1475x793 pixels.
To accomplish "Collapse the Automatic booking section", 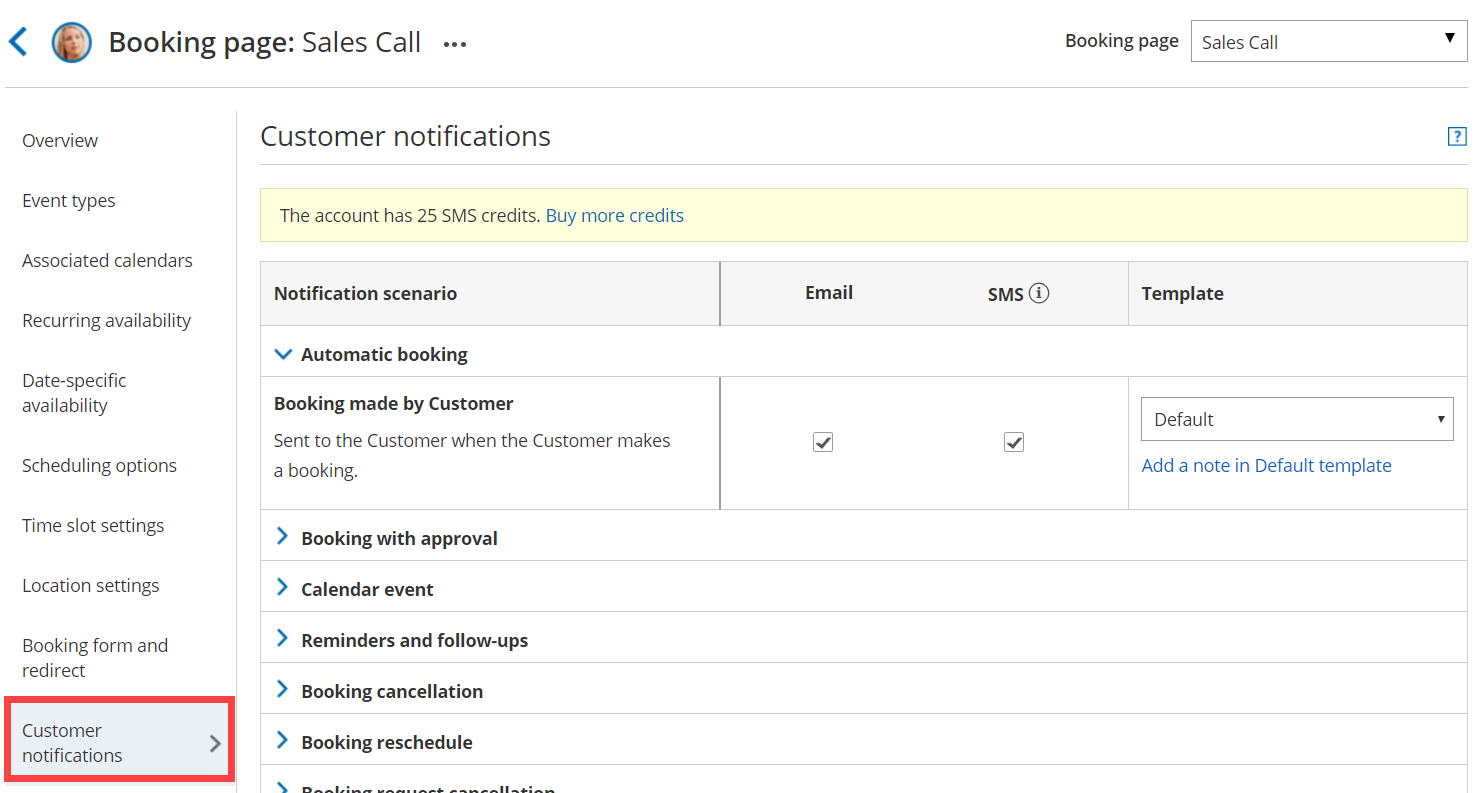I will click(x=284, y=354).
